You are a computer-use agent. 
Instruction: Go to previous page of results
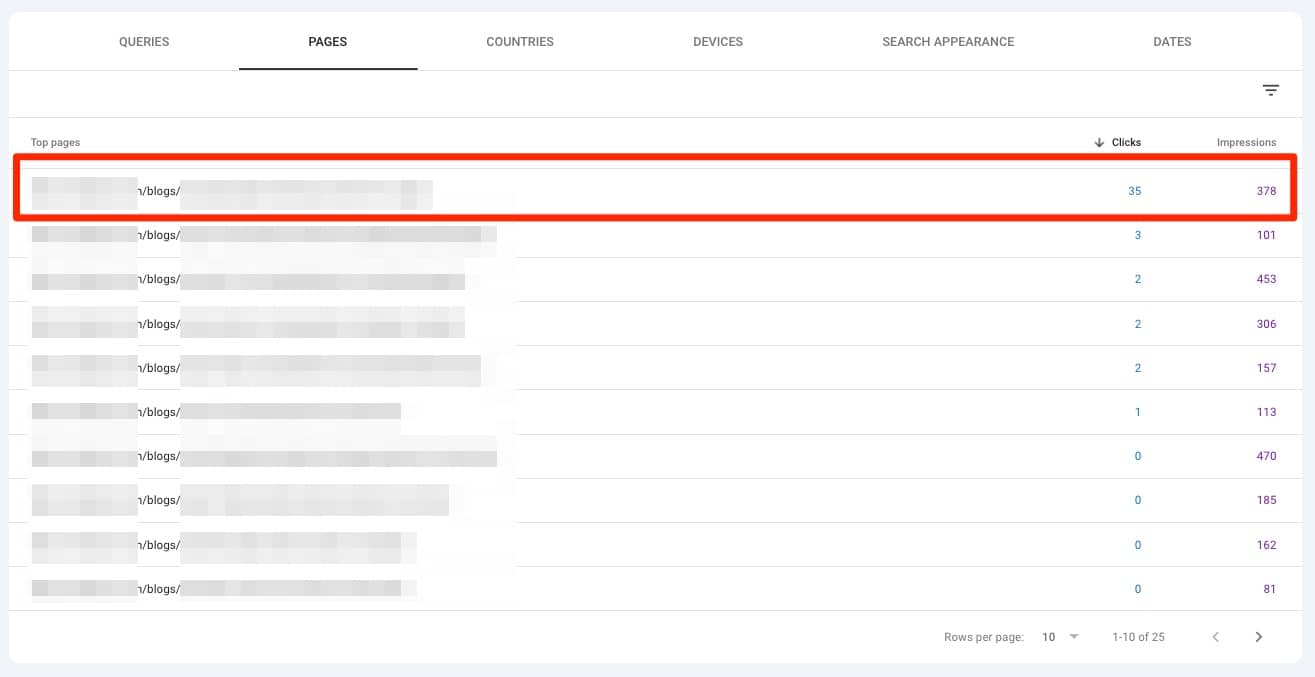coord(1215,637)
